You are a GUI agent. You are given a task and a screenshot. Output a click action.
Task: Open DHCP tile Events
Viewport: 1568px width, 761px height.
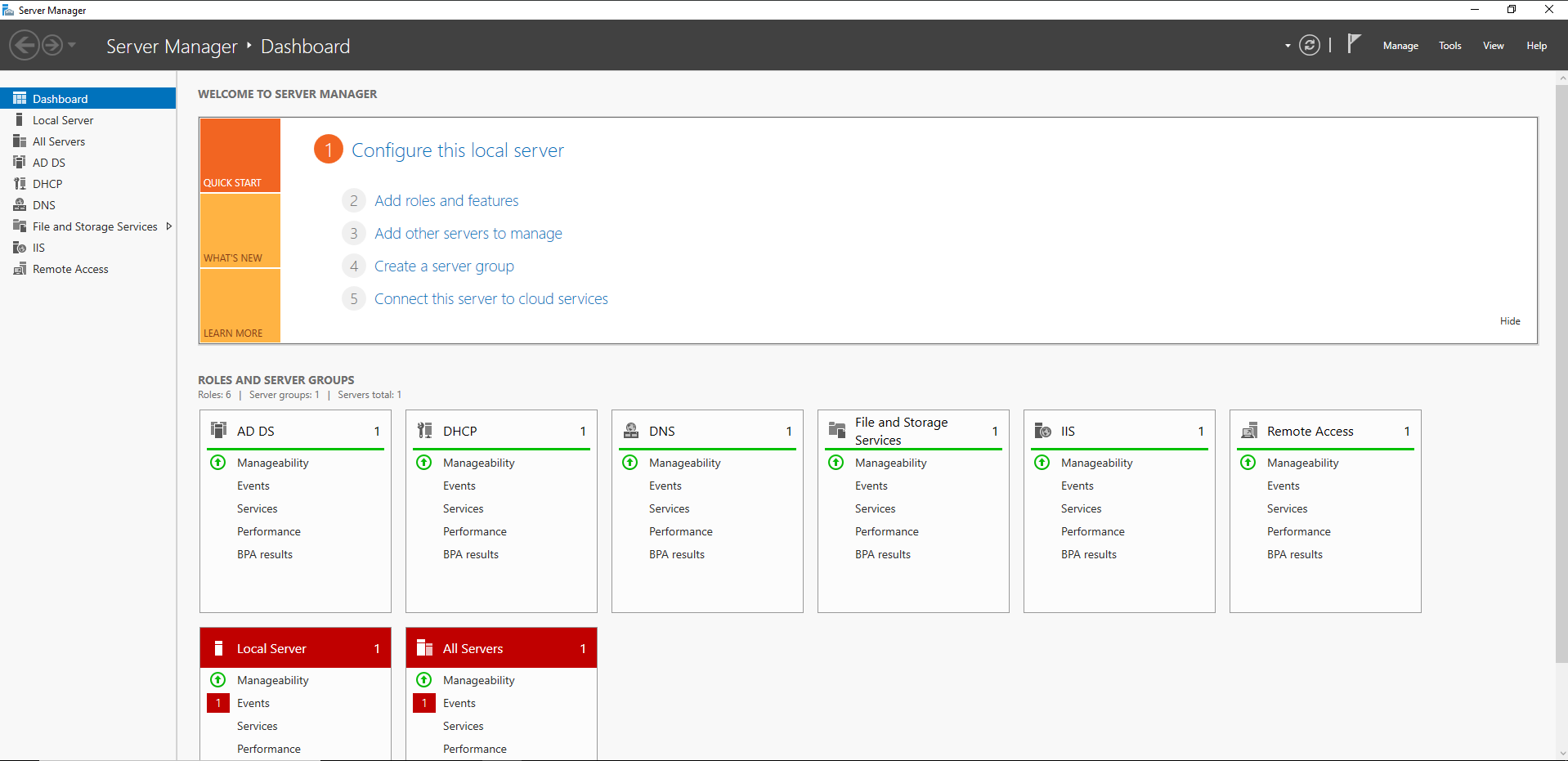pos(459,486)
